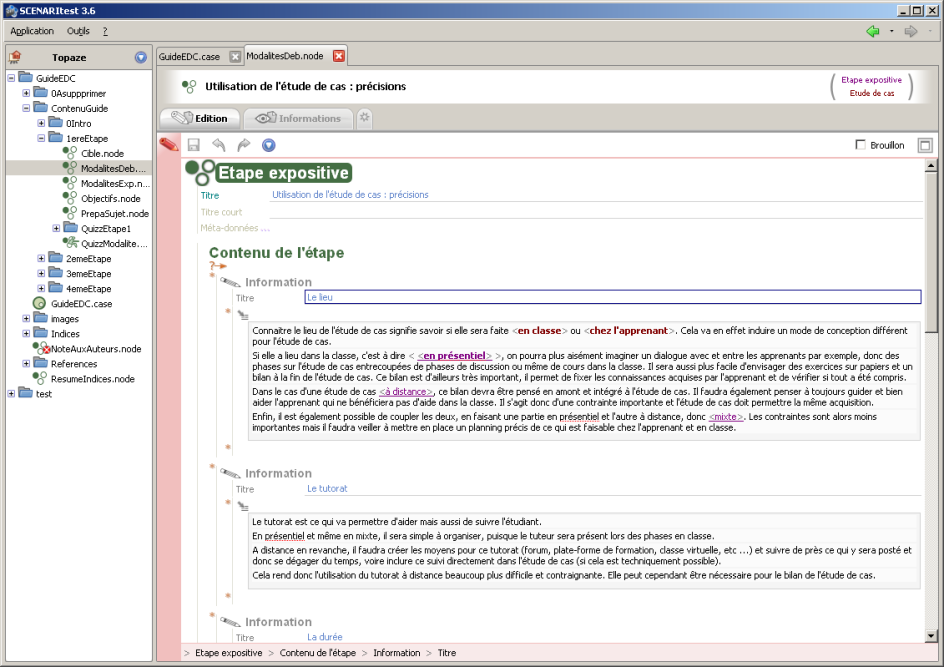Enable the Brouillon checkbox
This screenshot has width=944, height=667.
(861, 145)
